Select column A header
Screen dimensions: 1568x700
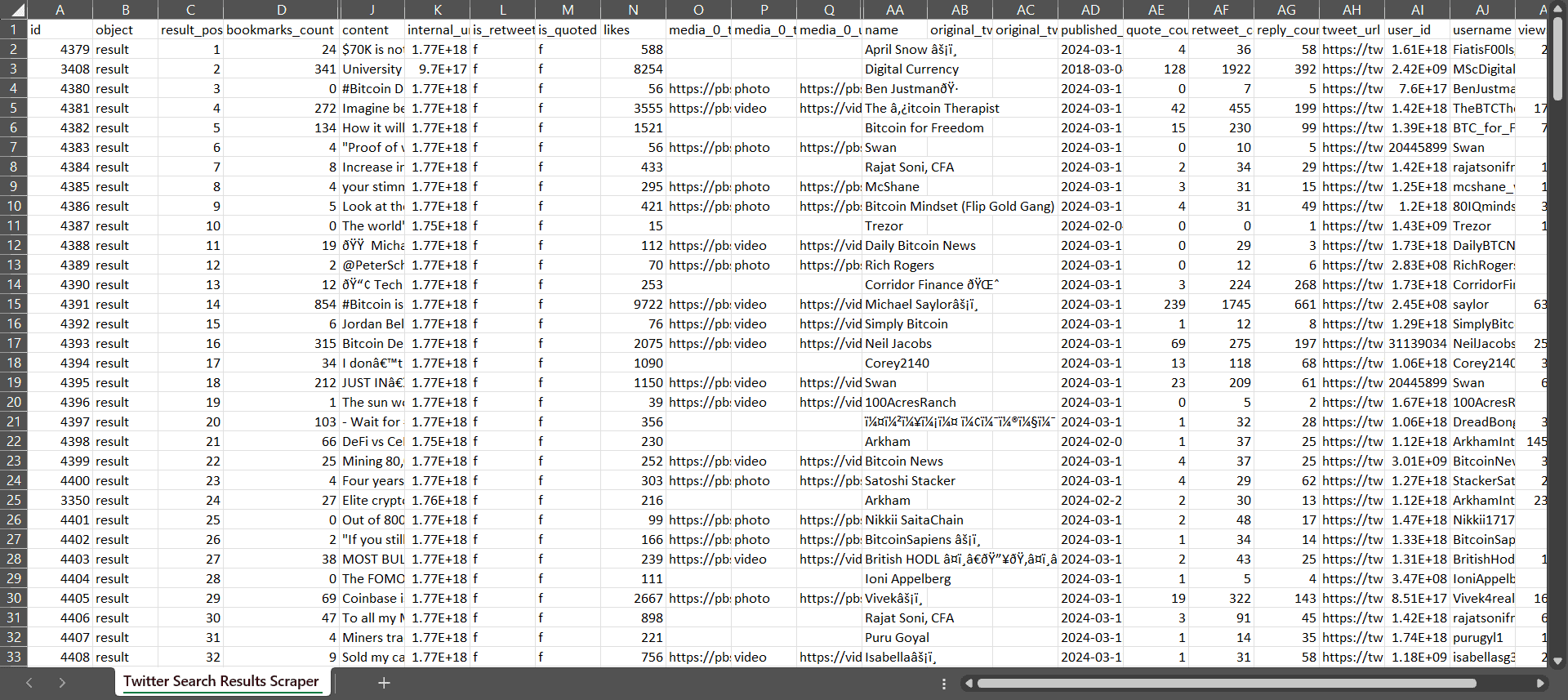[60, 10]
